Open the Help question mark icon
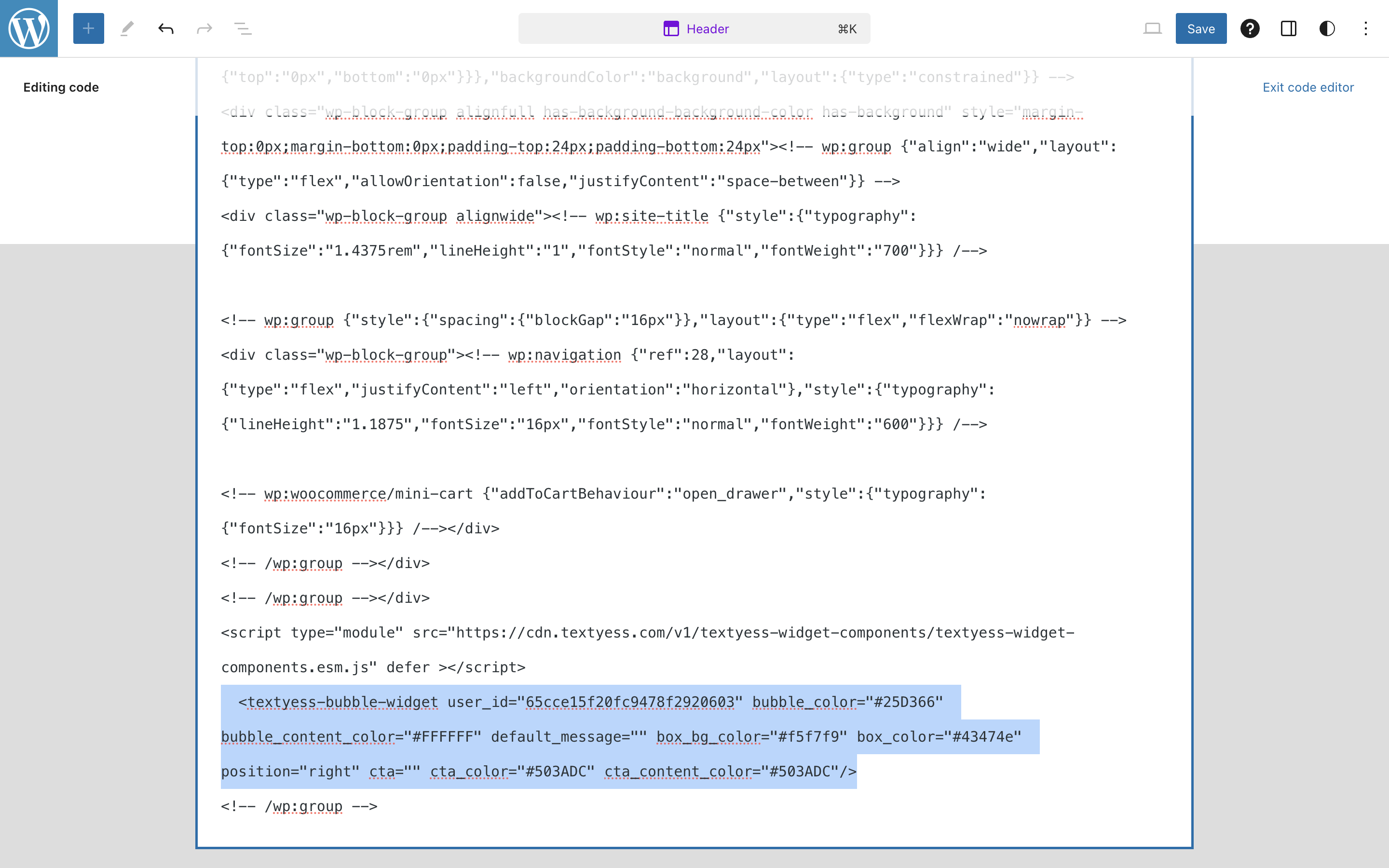 coord(1250,28)
